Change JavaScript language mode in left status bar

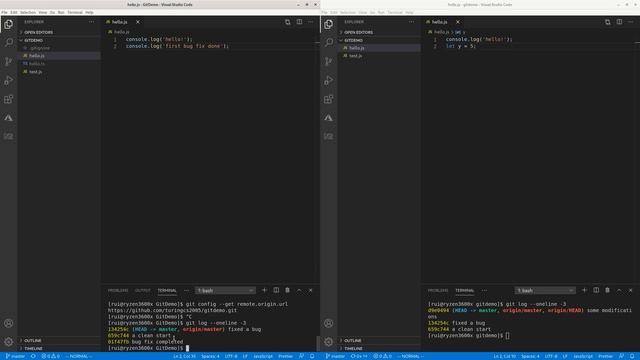[263, 356]
